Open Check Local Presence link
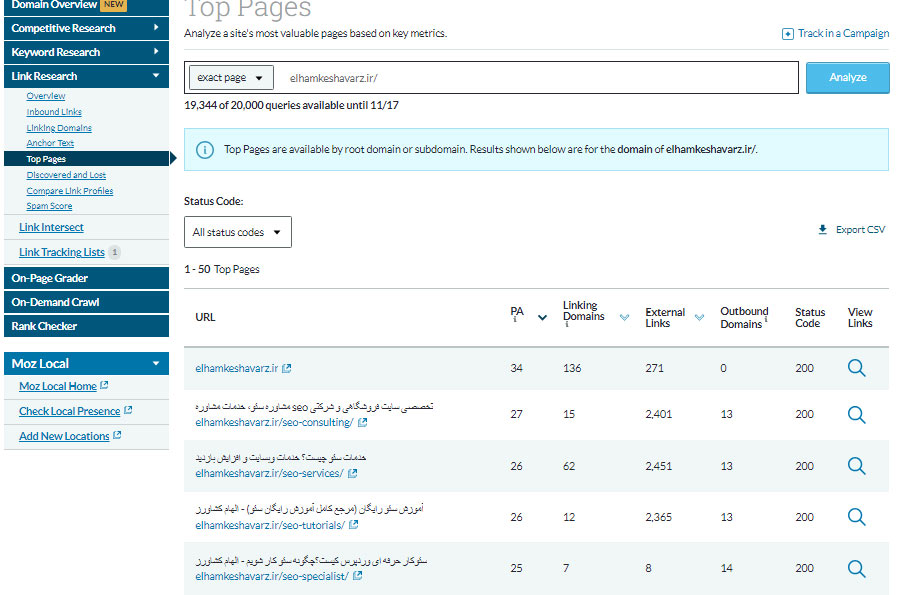 click(70, 411)
